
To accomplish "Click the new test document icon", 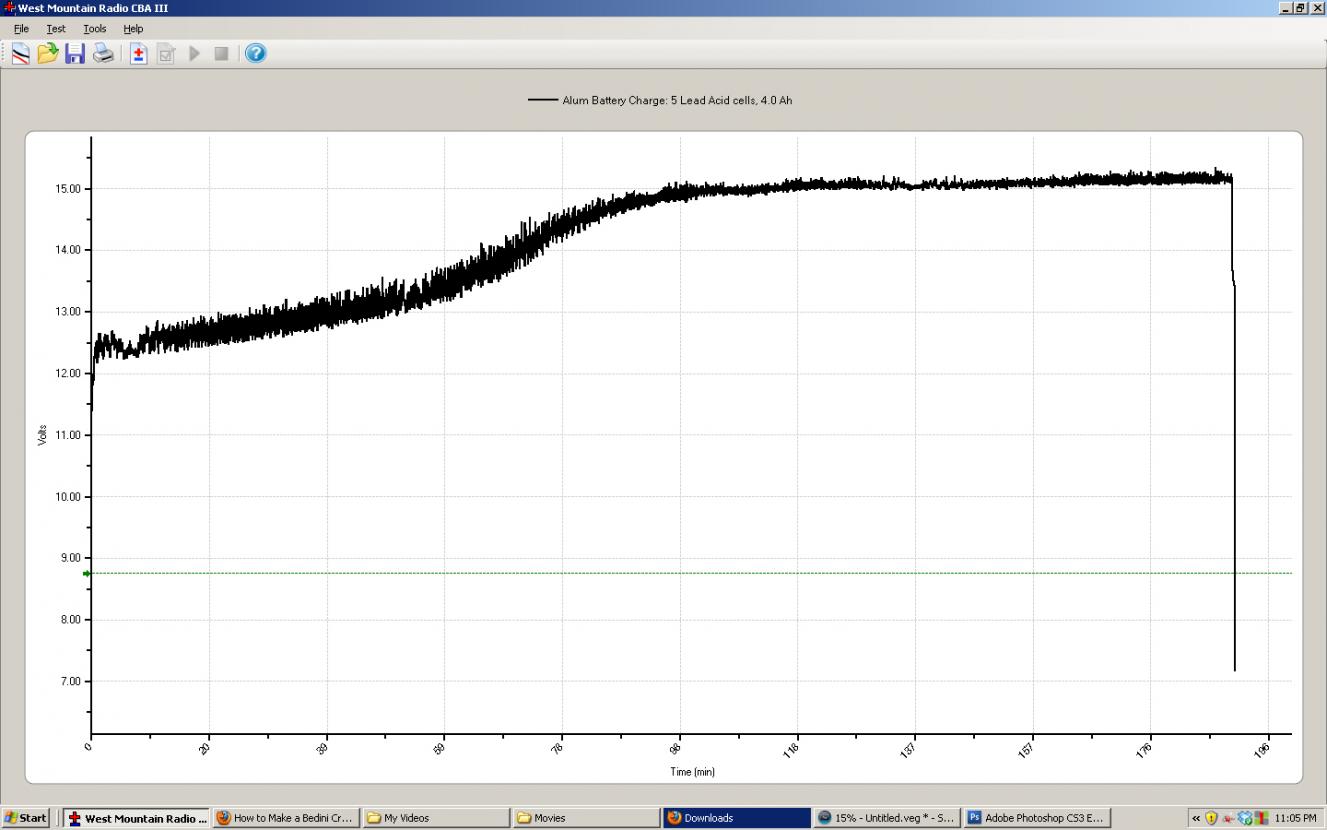I will pyautogui.click(x=138, y=54).
